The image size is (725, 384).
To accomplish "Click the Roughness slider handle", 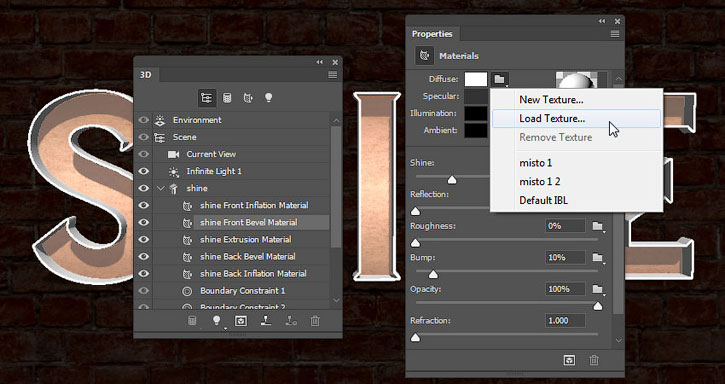I will coord(416,243).
